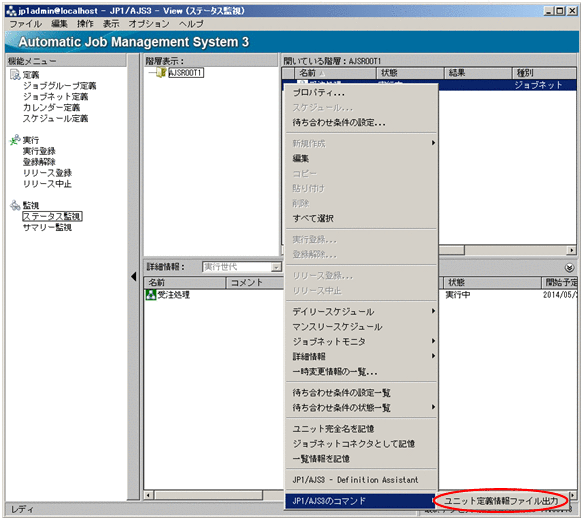This screenshot has width=585, height=521.
Task: Sort by 名前 column in detail list
Action: 185,283
